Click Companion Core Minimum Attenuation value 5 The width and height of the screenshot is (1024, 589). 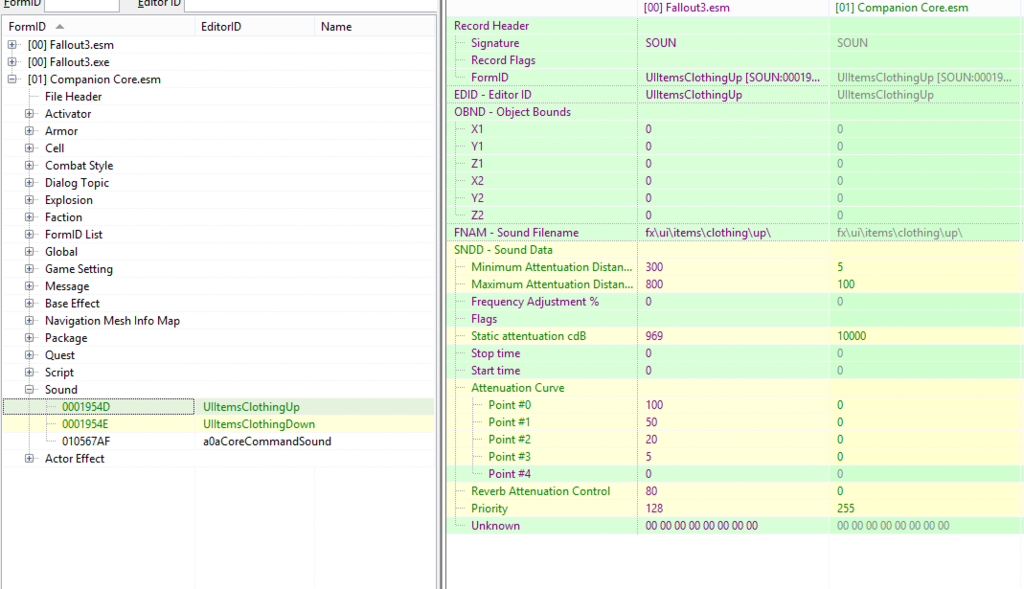[840, 267]
